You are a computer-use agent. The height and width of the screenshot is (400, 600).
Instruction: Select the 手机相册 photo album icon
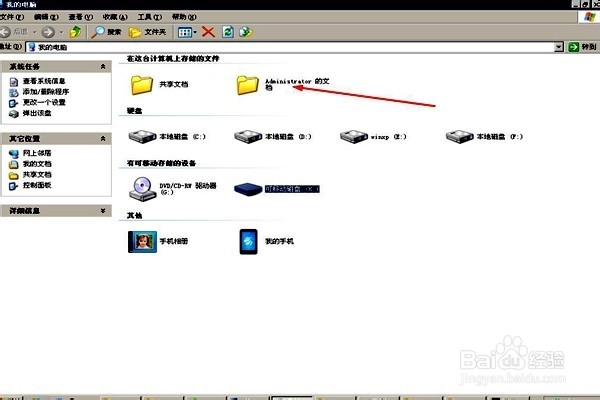point(142,242)
